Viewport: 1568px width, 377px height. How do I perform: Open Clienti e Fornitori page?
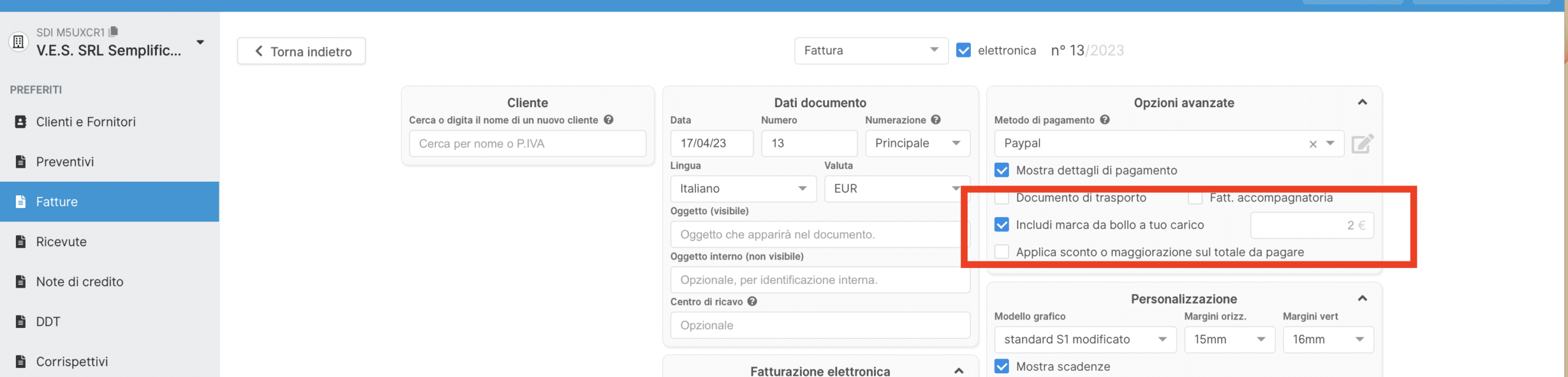pos(86,122)
